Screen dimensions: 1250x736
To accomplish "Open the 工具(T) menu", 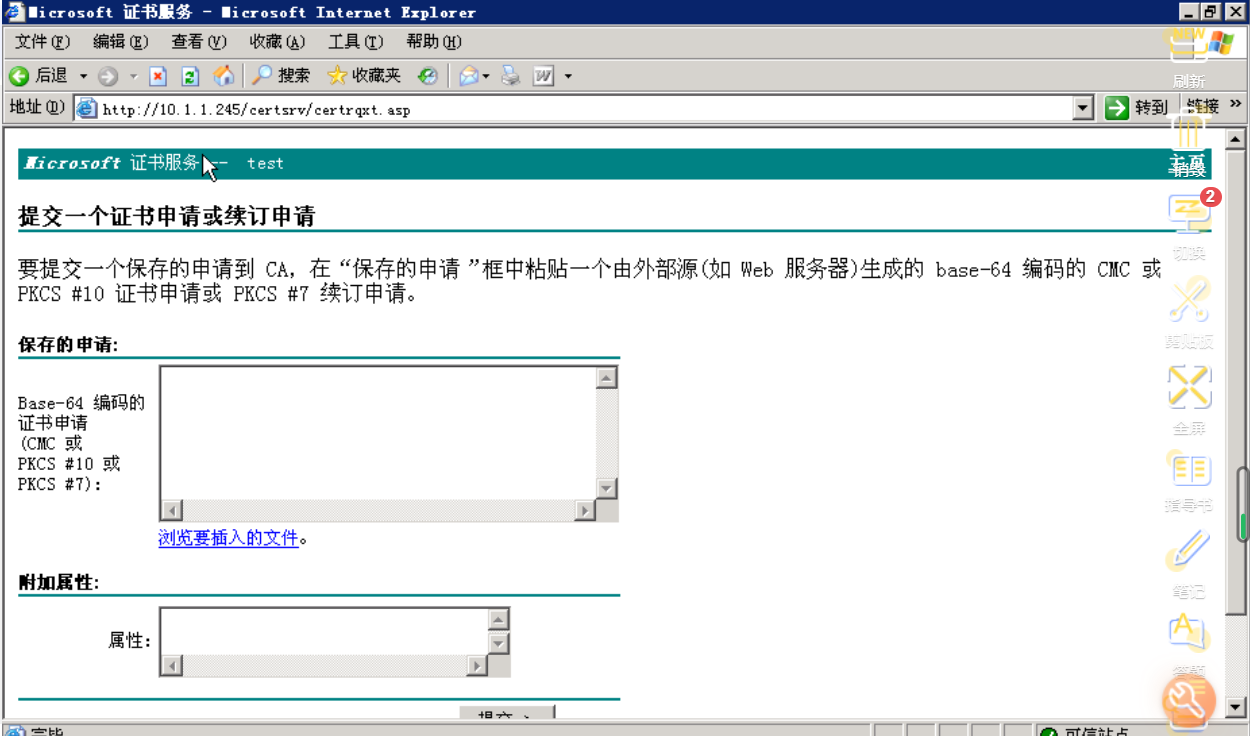I will tap(355, 42).
